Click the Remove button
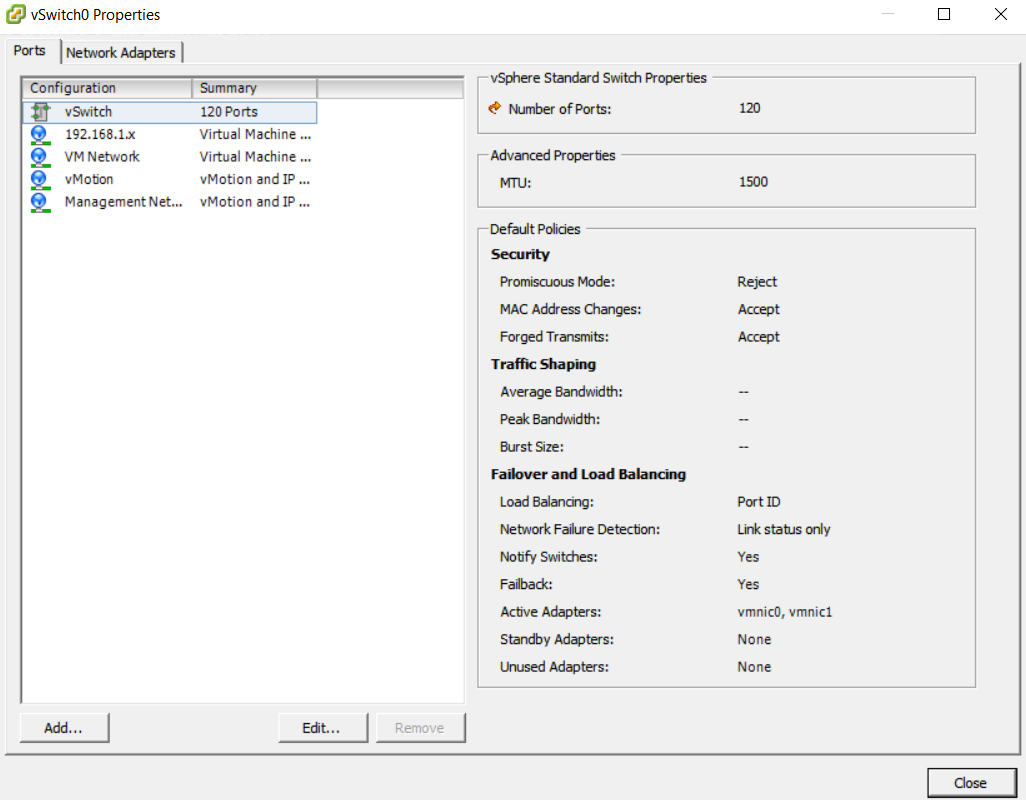The height and width of the screenshot is (800, 1026). pos(420,728)
